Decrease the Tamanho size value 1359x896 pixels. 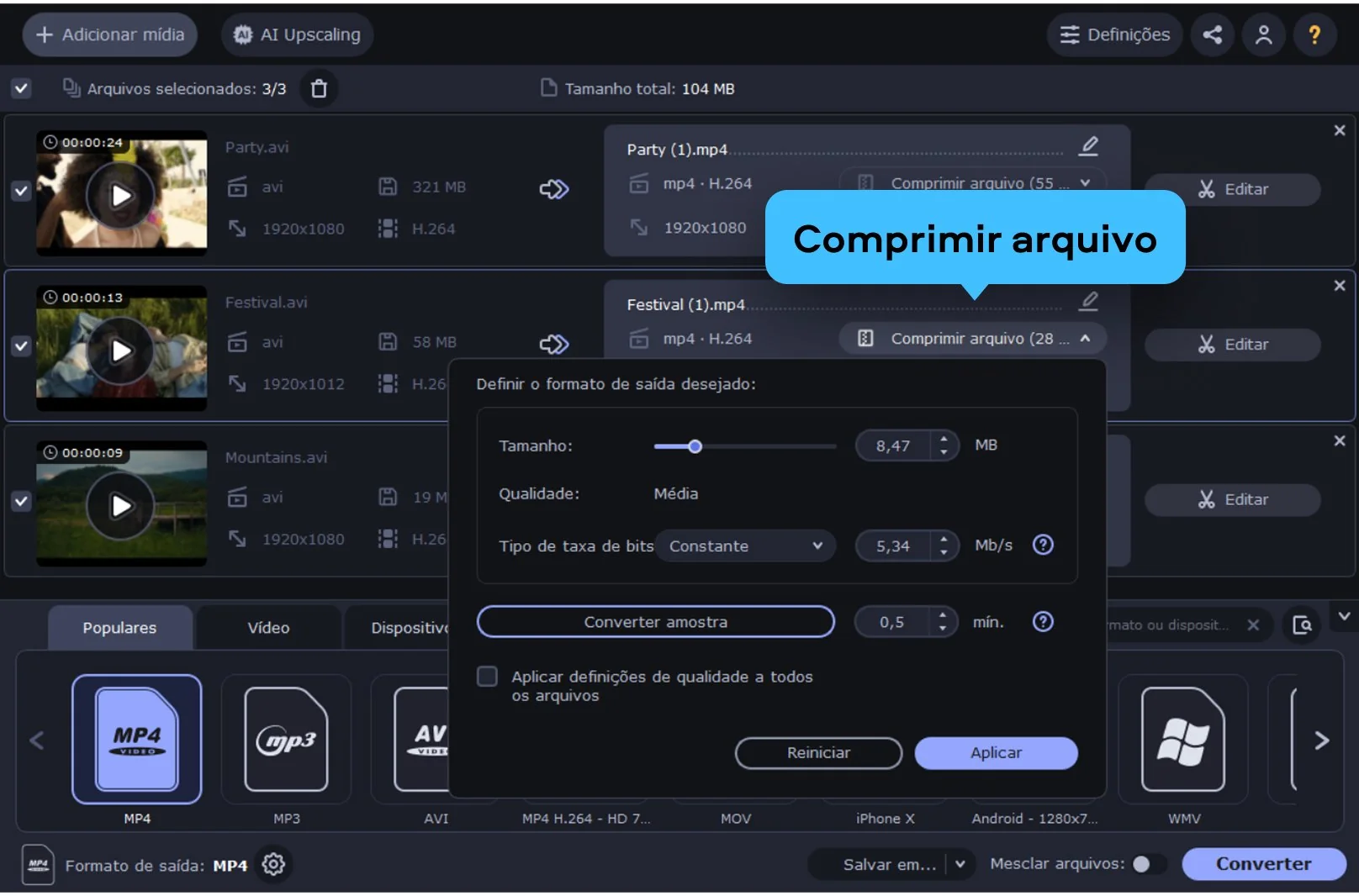tap(944, 452)
